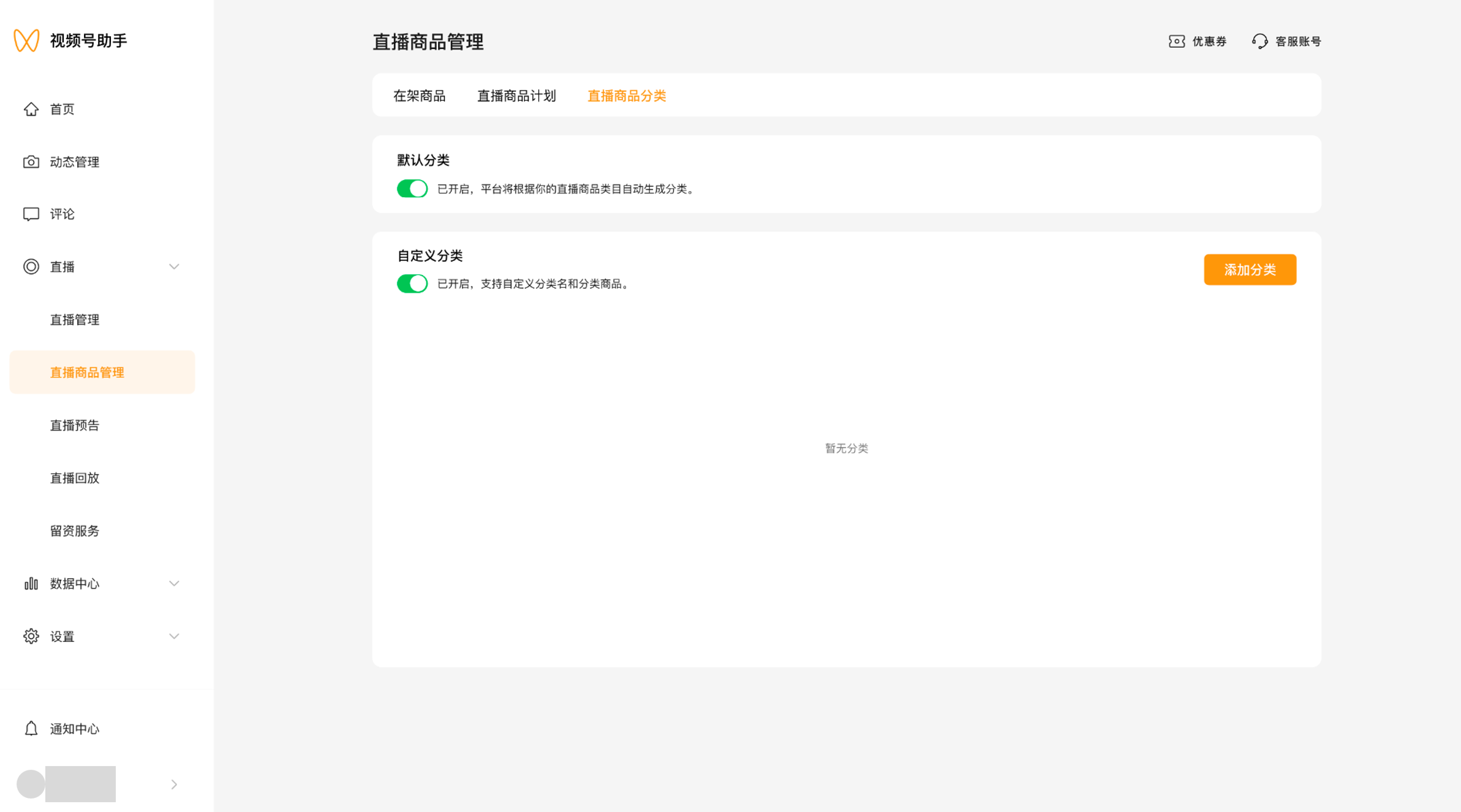The width and height of the screenshot is (1461, 812).
Task: Click the 通知中心 bell icon
Action: pos(31,729)
